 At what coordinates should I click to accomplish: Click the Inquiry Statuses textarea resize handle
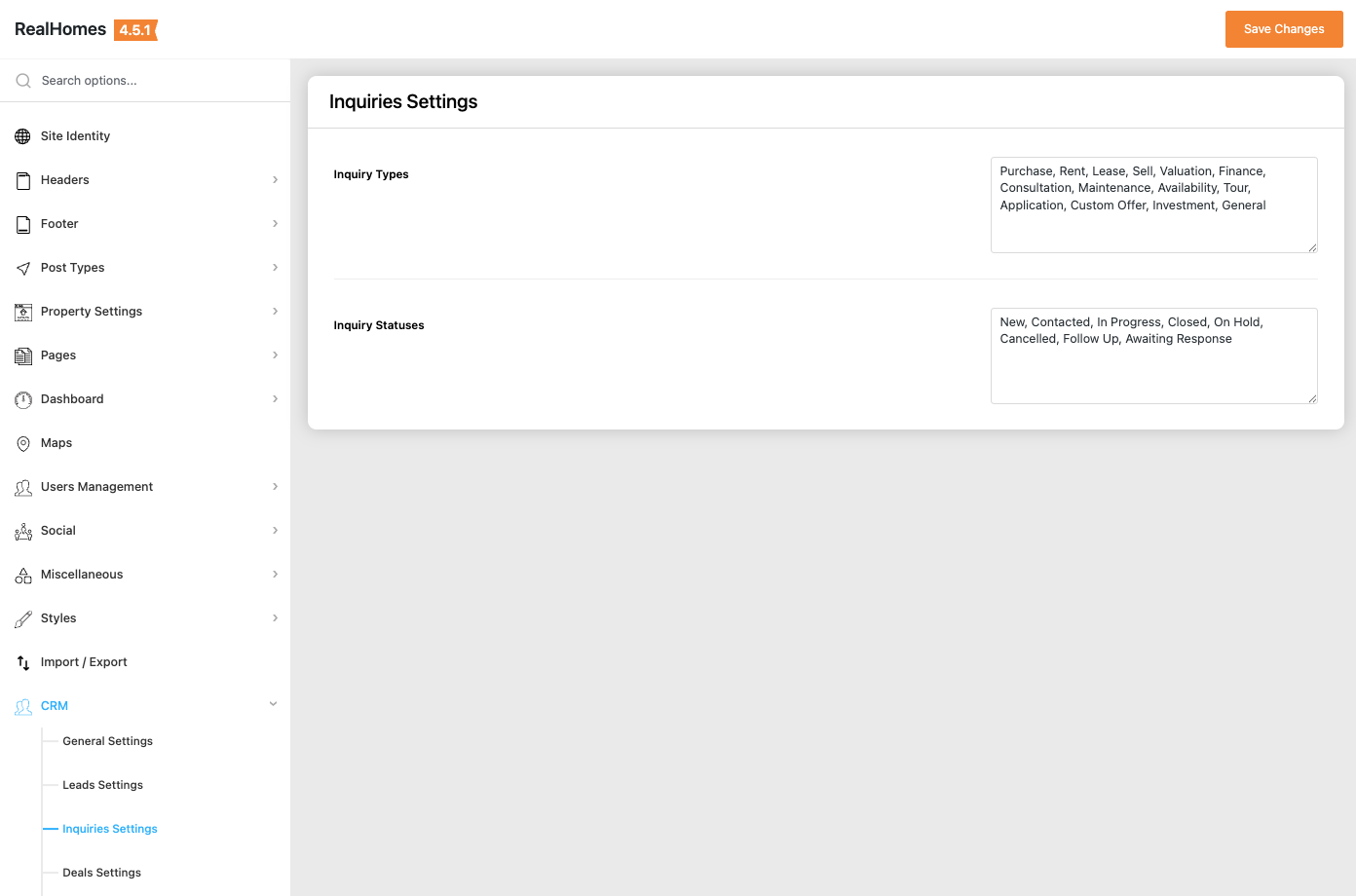[1312, 398]
